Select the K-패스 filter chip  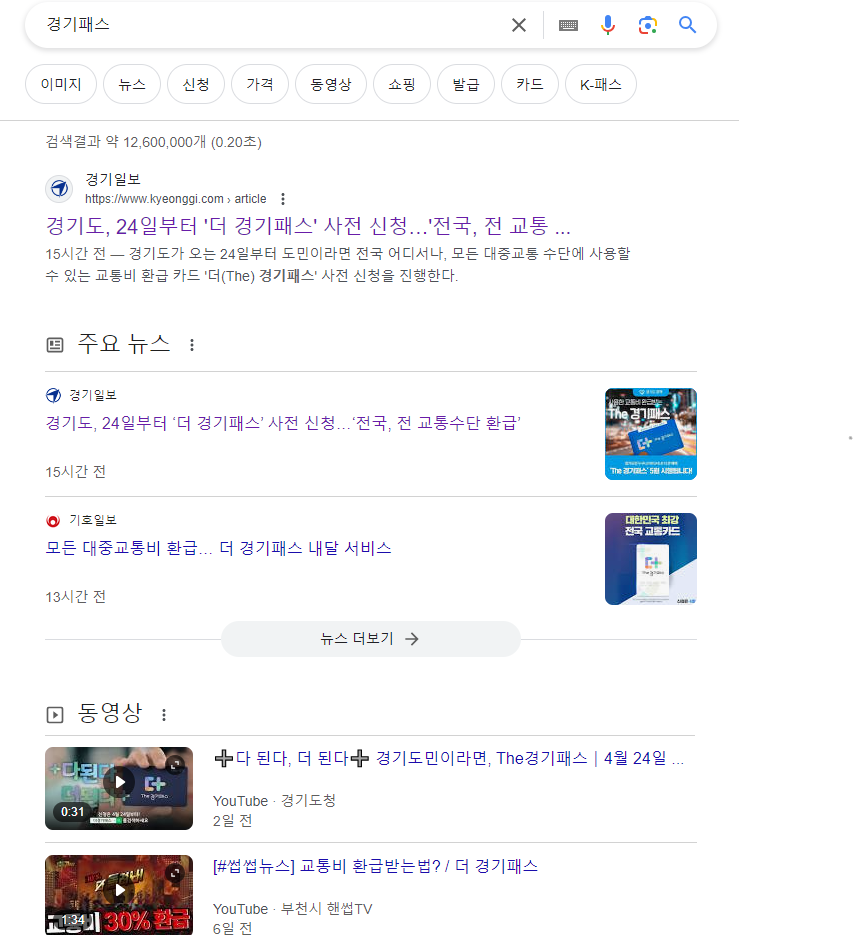click(600, 84)
